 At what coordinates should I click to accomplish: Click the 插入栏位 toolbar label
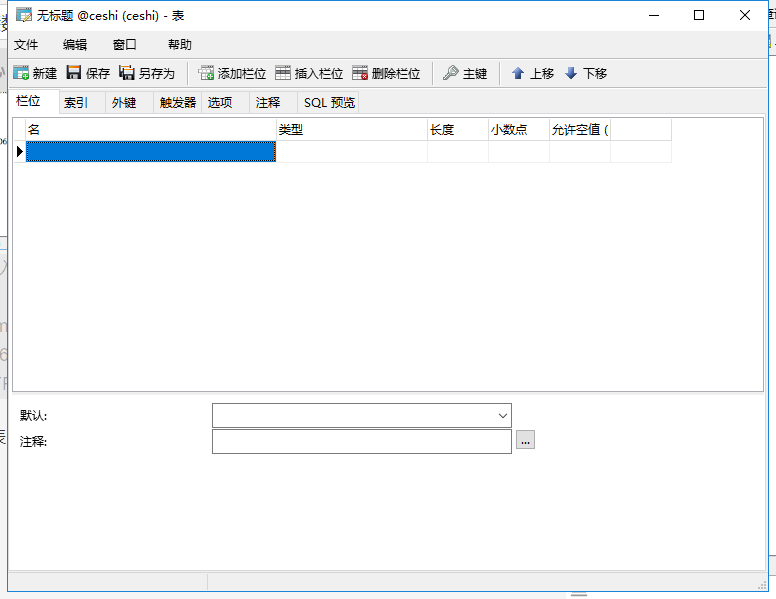[319, 74]
